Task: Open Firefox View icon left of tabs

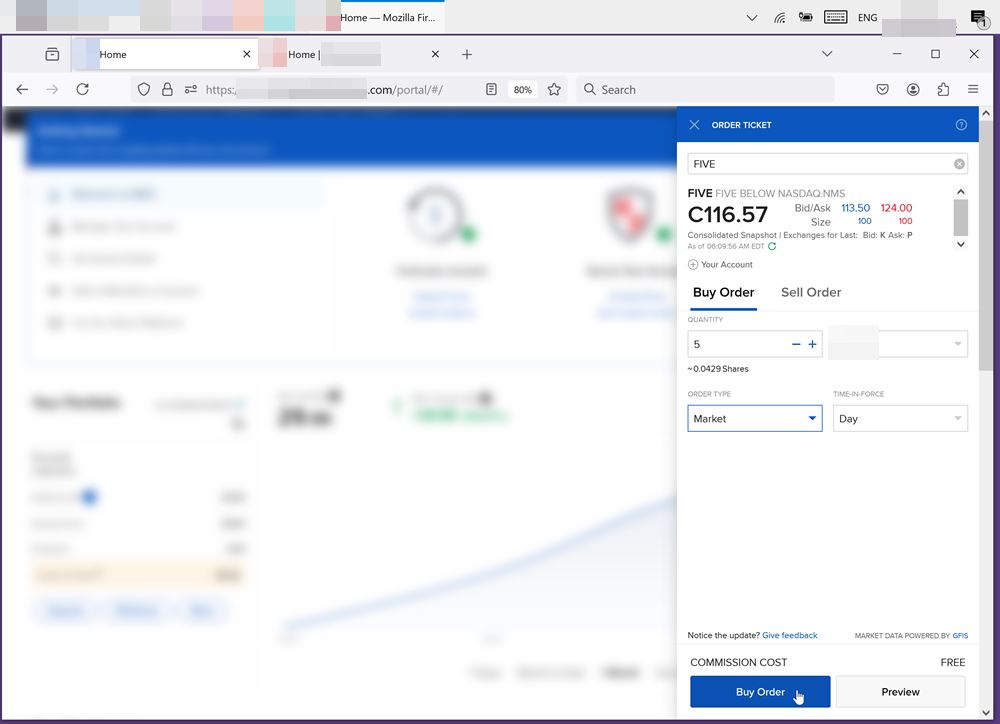Action: click(x=52, y=55)
